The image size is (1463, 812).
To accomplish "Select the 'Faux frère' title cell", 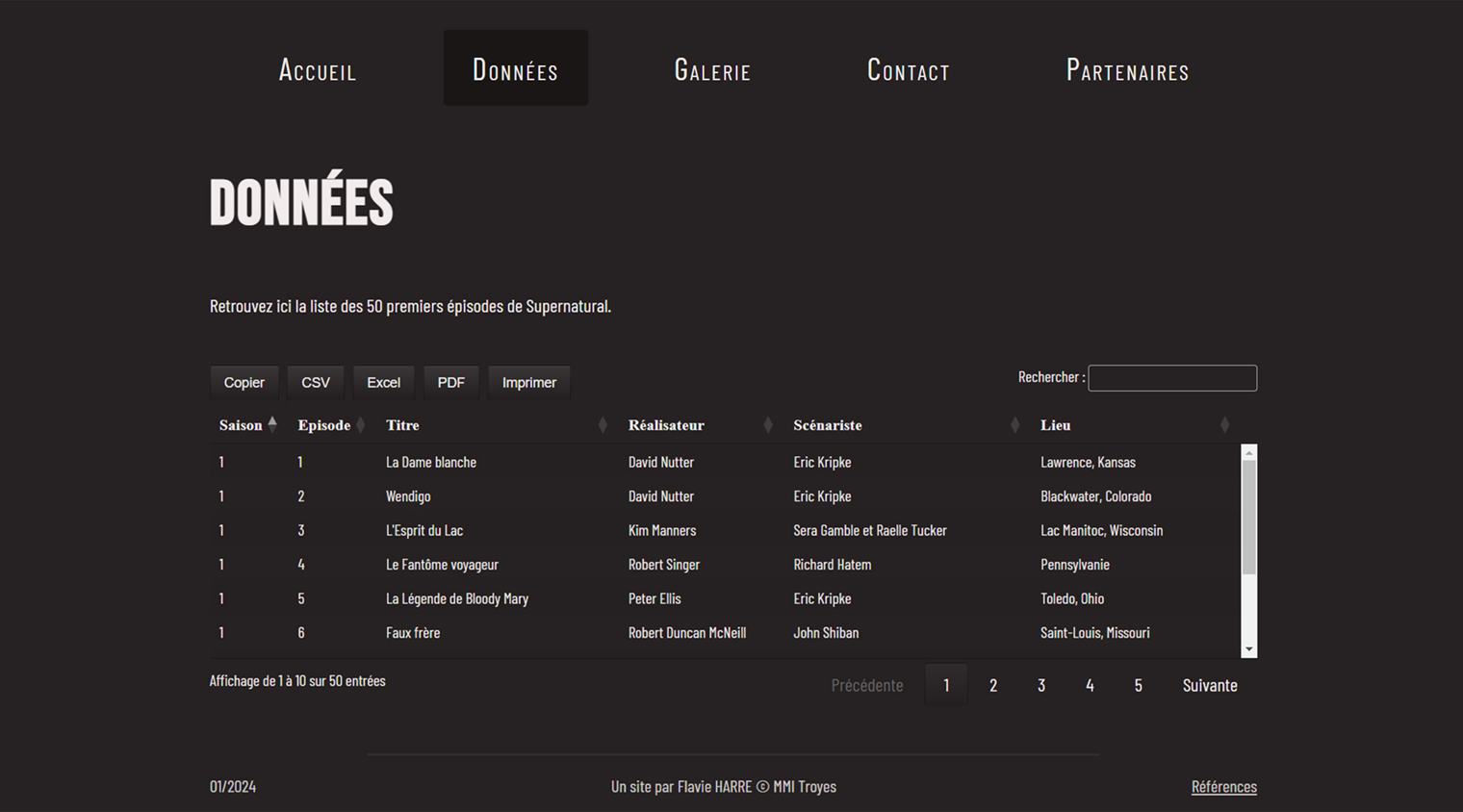I will click(413, 633).
